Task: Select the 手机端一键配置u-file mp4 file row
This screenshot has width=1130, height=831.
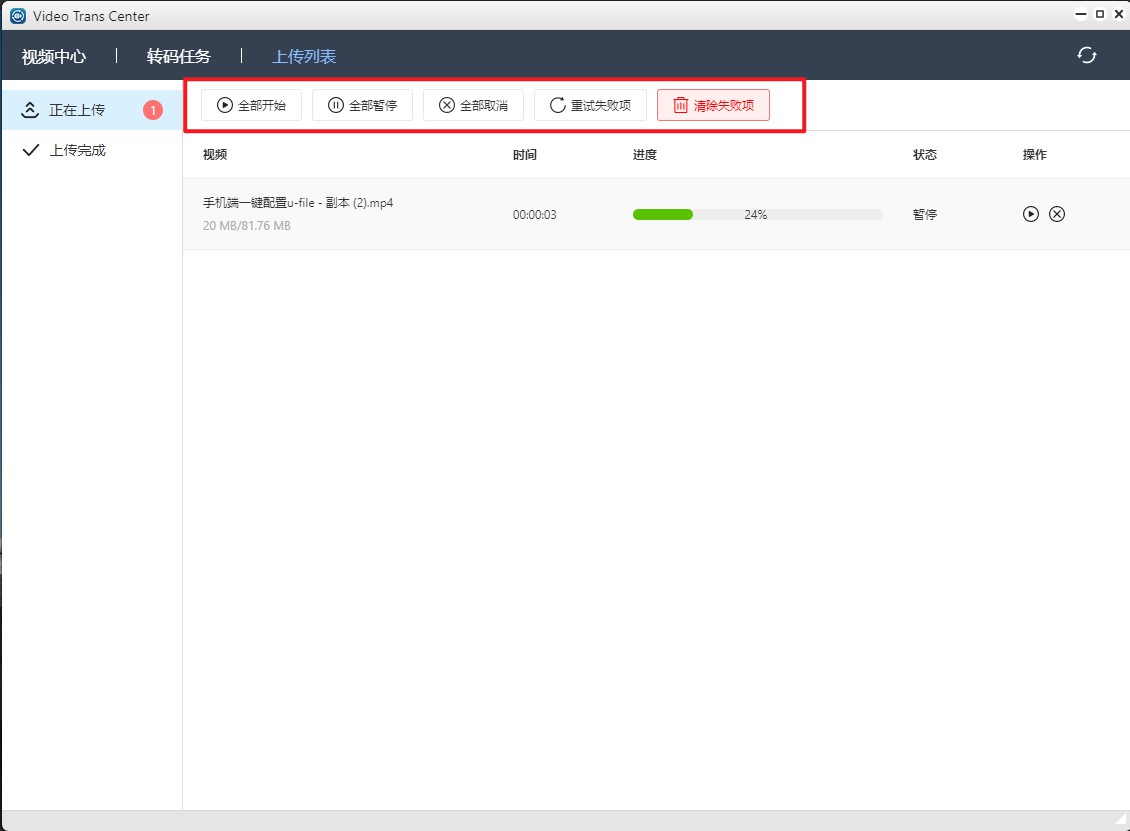Action: pyautogui.click(x=298, y=203)
